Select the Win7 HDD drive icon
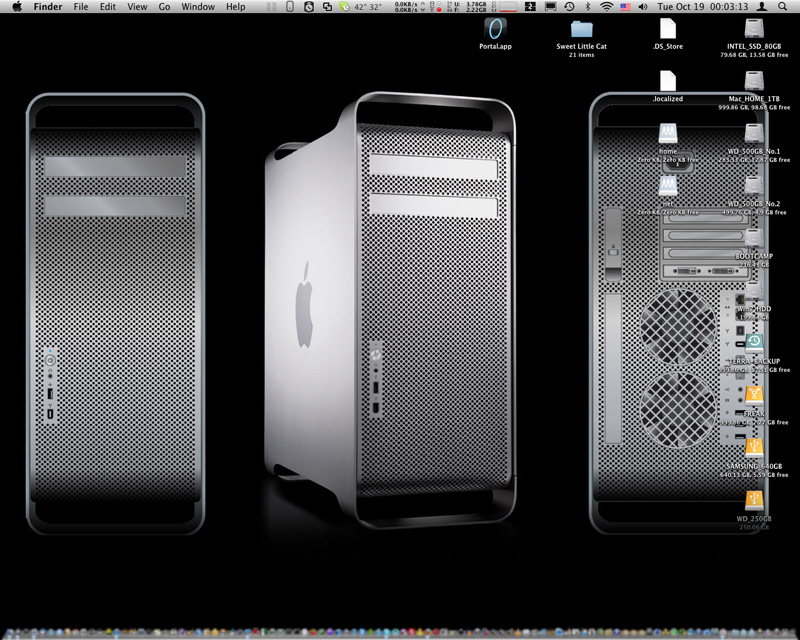Image resolution: width=800 pixels, height=640 pixels. 754,292
